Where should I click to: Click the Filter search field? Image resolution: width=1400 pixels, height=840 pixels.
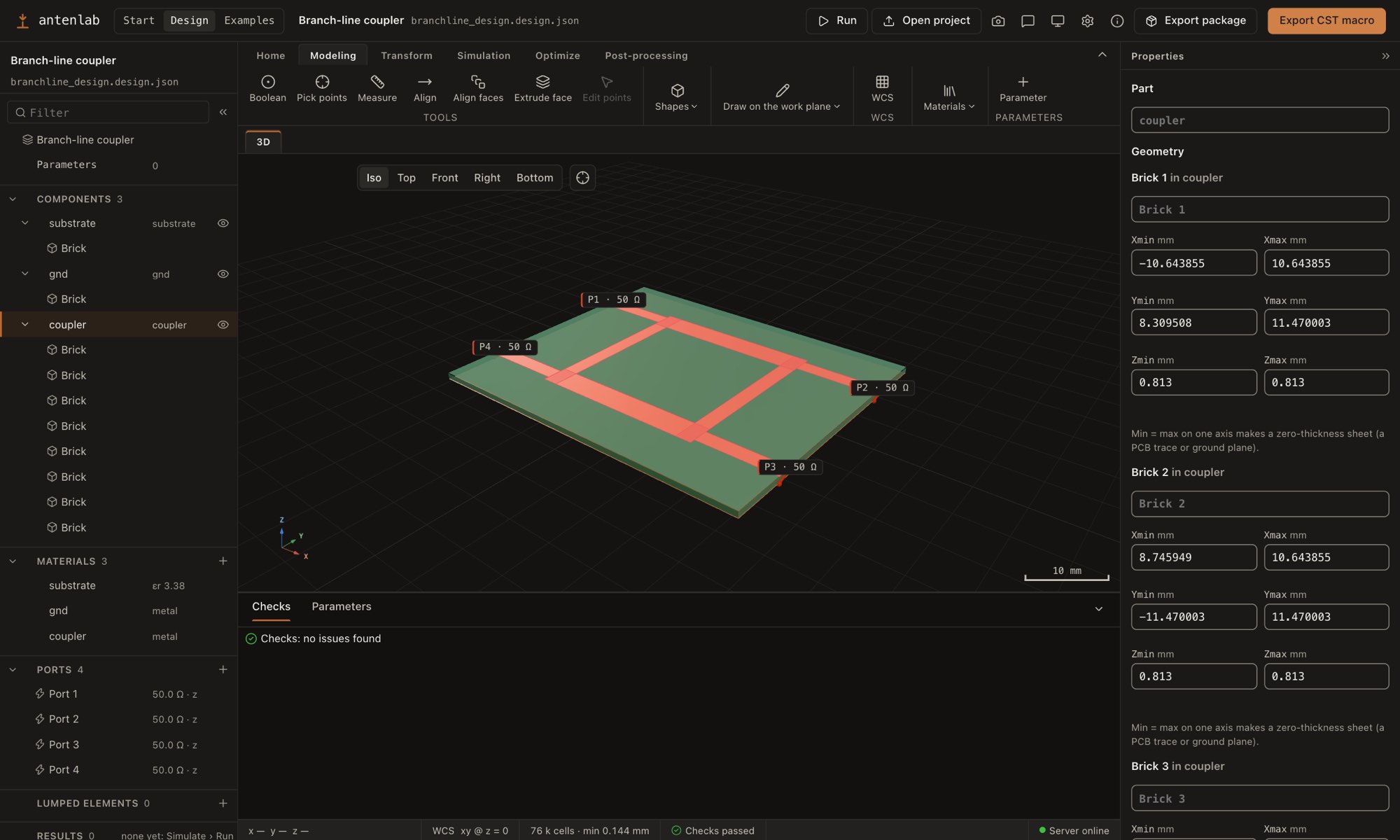click(x=108, y=112)
